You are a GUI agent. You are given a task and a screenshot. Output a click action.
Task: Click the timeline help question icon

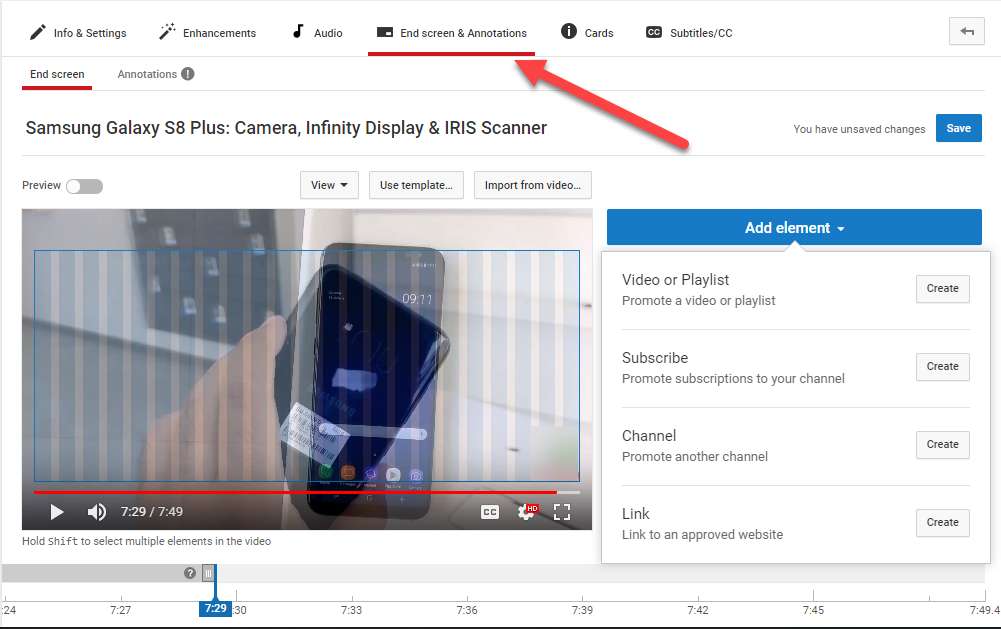point(190,573)
